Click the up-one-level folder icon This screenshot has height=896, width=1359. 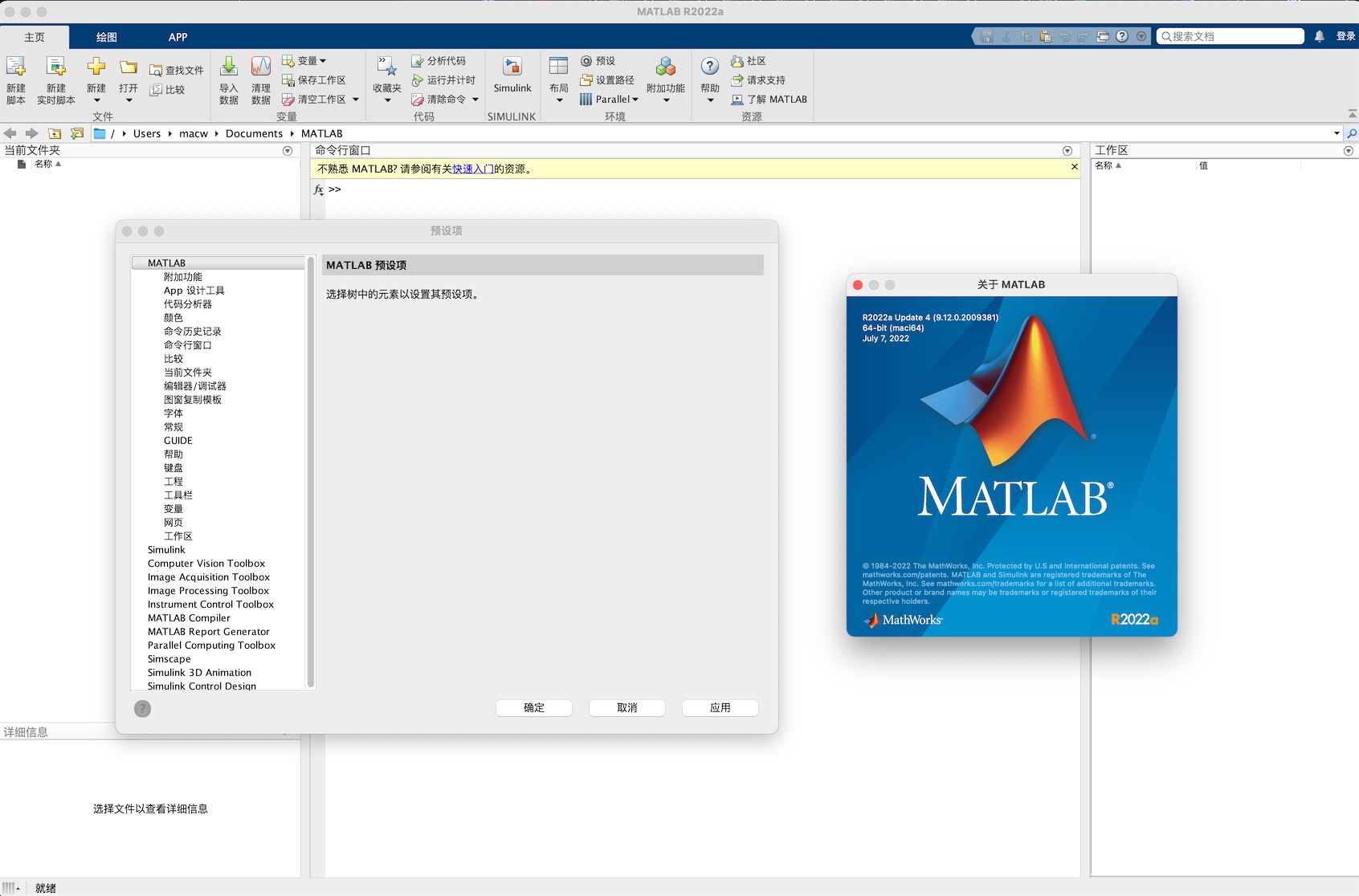(55, 133)
